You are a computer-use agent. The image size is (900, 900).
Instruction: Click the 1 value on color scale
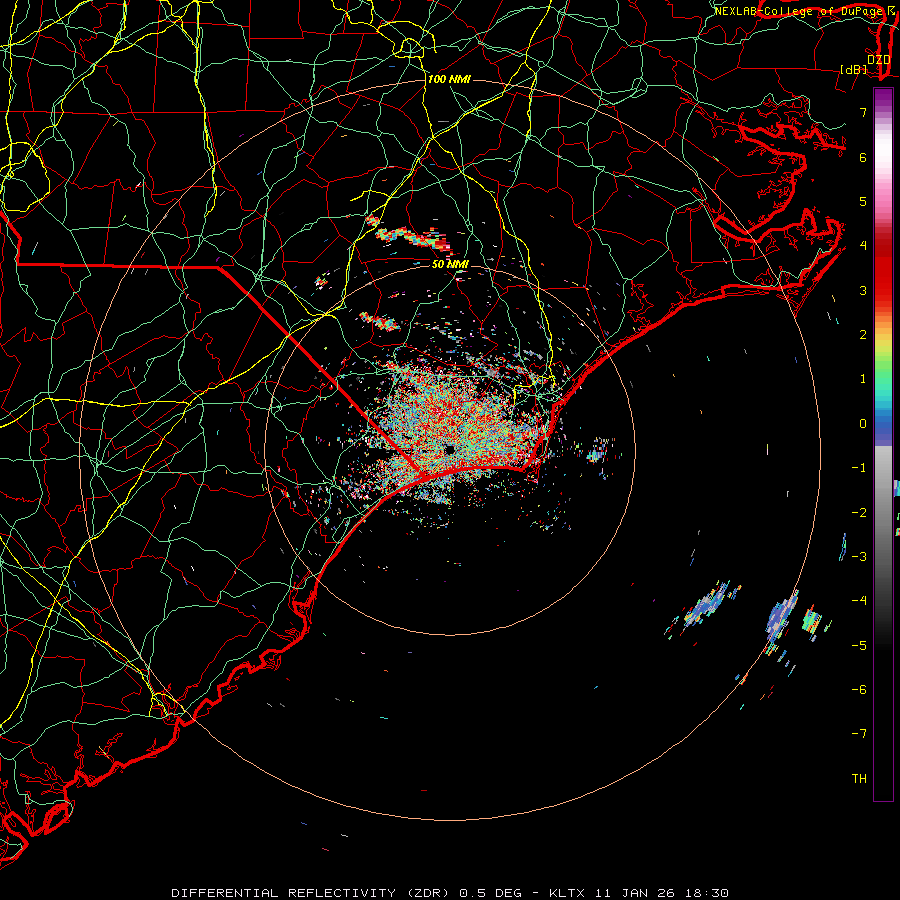point(863,379)
